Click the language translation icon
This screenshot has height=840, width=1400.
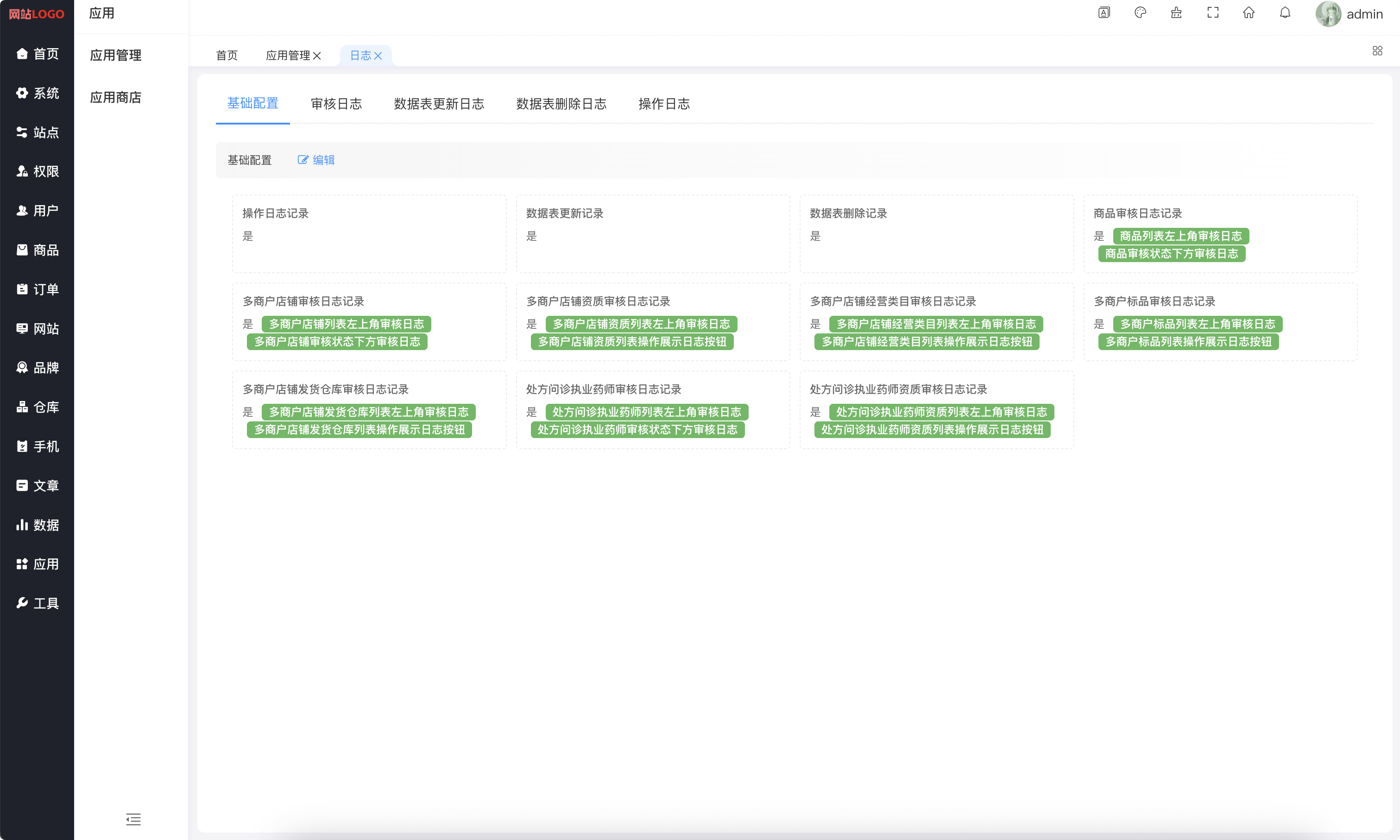(x=1104, y=13)
